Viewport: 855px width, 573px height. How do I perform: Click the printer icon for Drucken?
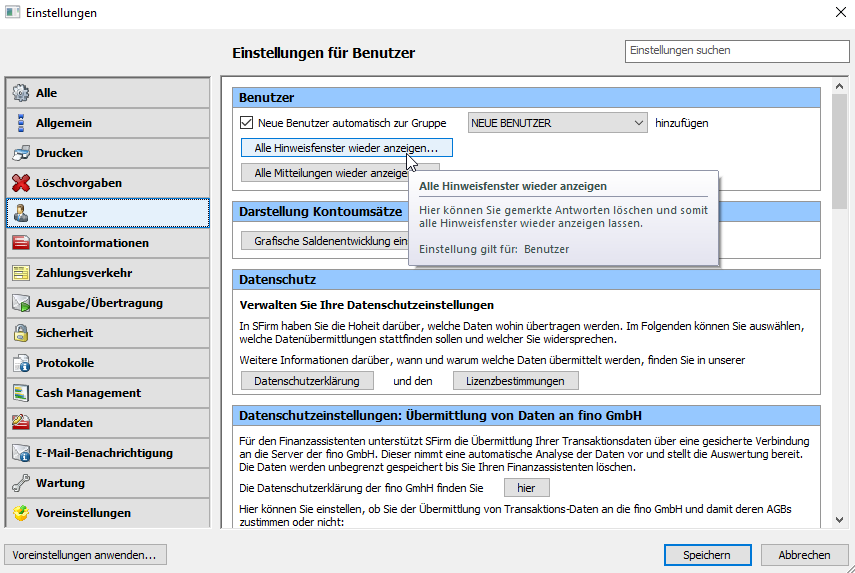pos(21,153)
